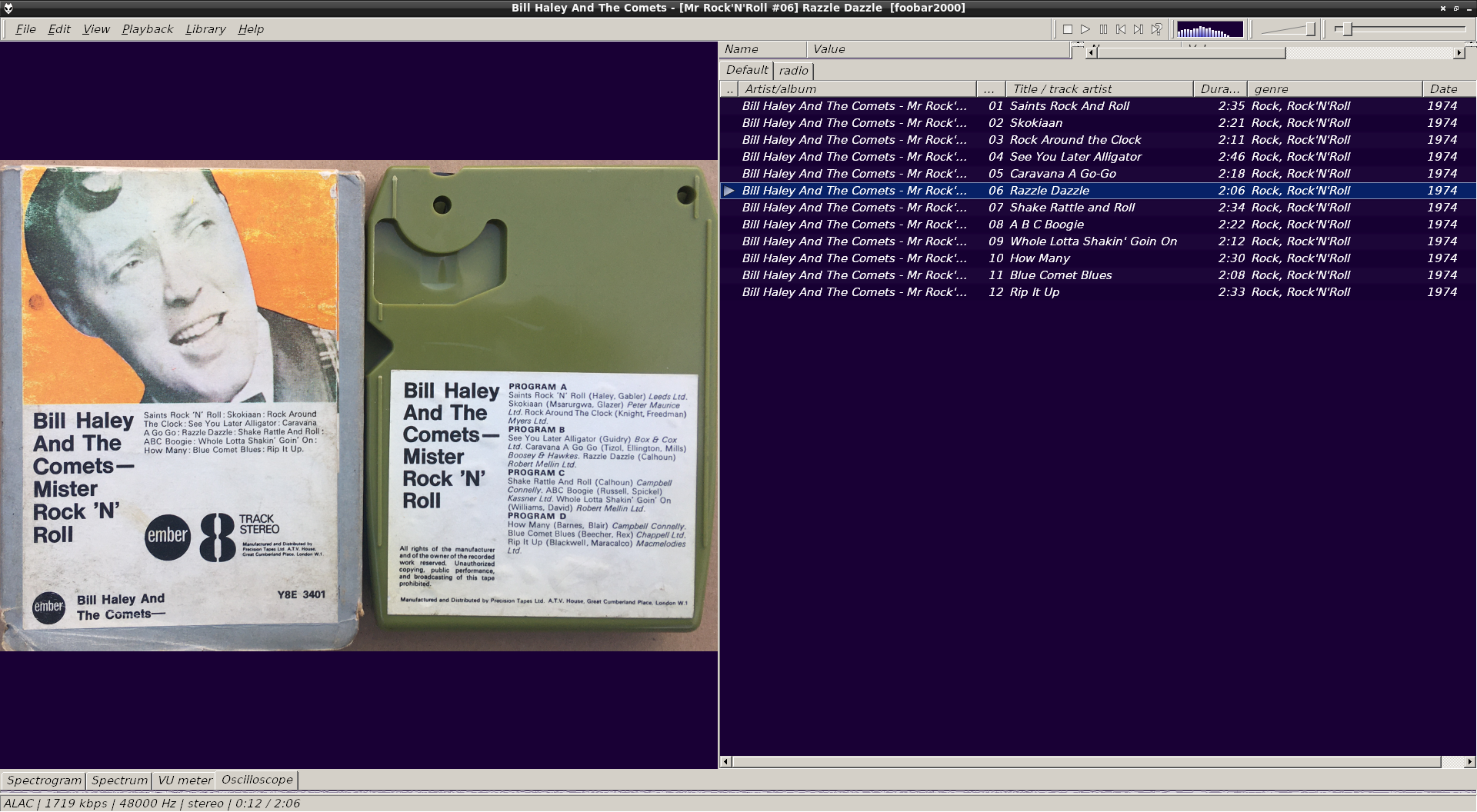This screenshot has height=812, width=1477.
Task: Sort by Title / track artist column
Action: tap(1100, 89)
